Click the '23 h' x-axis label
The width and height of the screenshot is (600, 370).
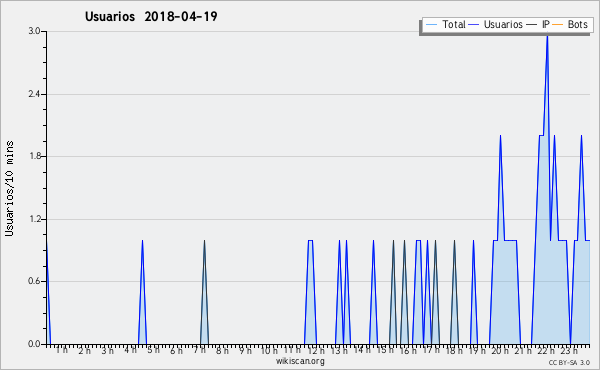click(x=569, y=350)
